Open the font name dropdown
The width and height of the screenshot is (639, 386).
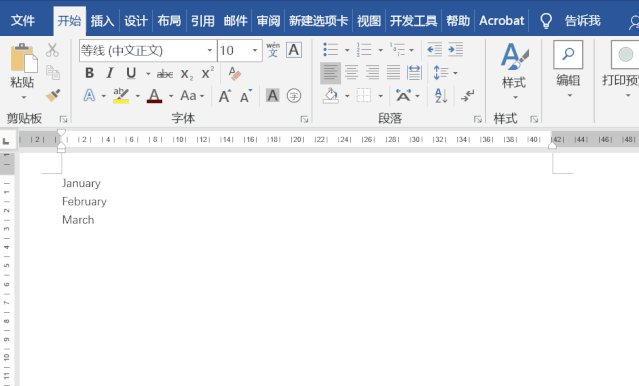click(x=209, y=50)
